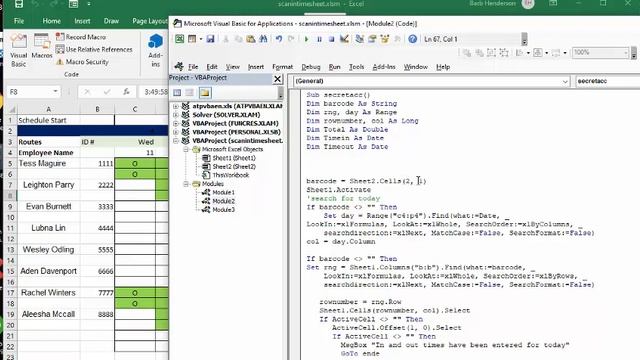The width and height of the screenshot is (640, 360).
Task: Open the Properties Window toolbar icon
Action: tap(372, 39)
